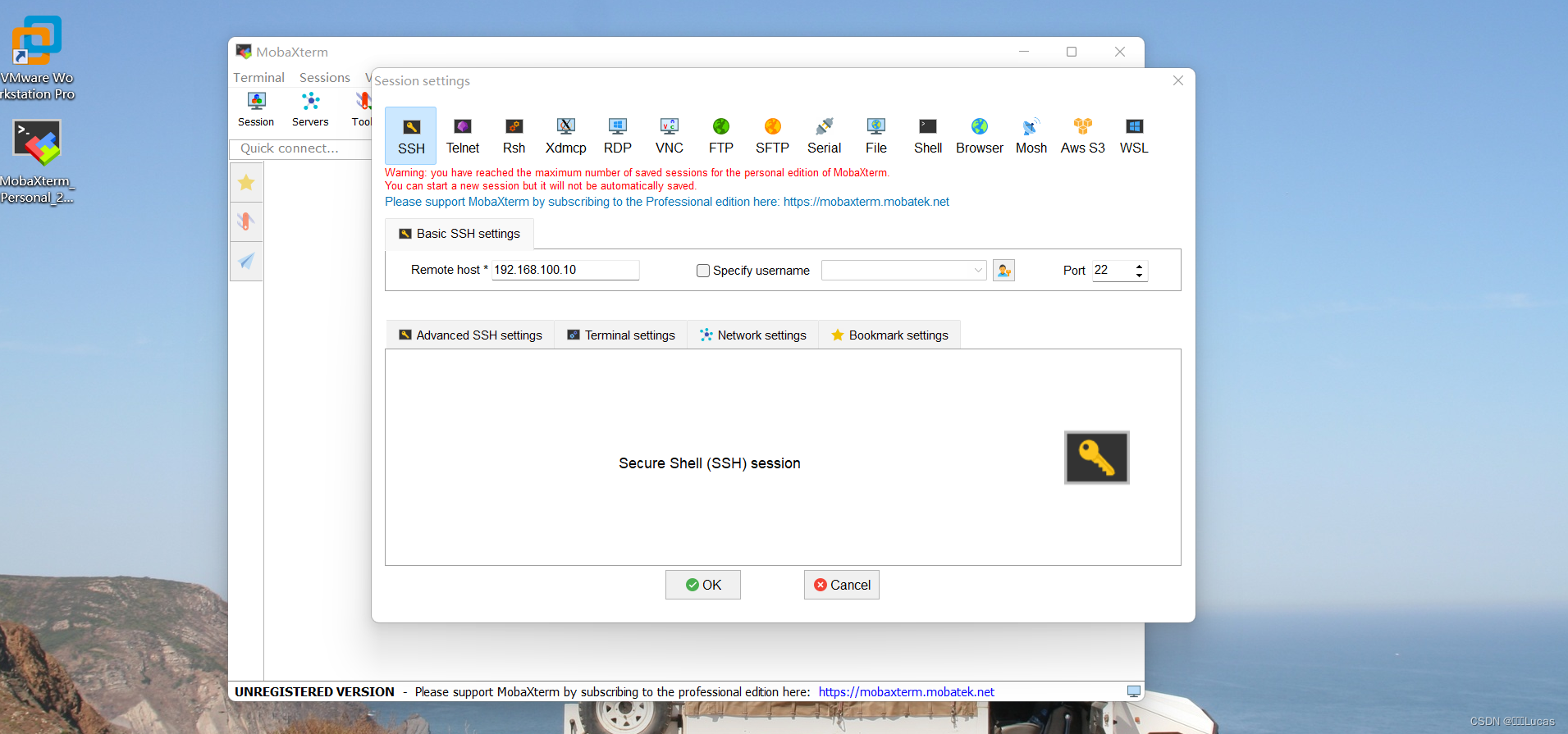Viewport: 1568px width, 734px height.
Task: Select the RDP session type
Action: (618, 136)
